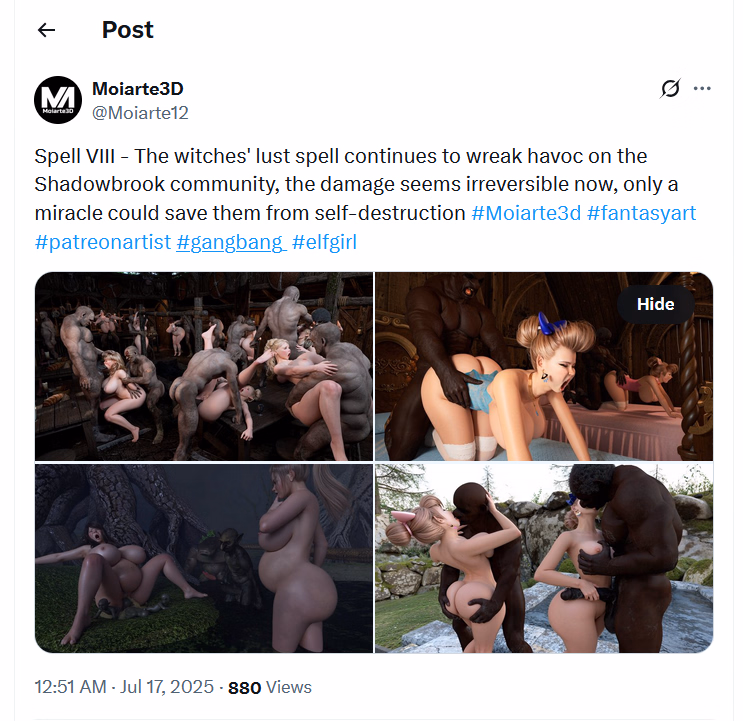The image size is (743, 721).
Task: Open the post's more options ellipsis
Action: [702, 88]
